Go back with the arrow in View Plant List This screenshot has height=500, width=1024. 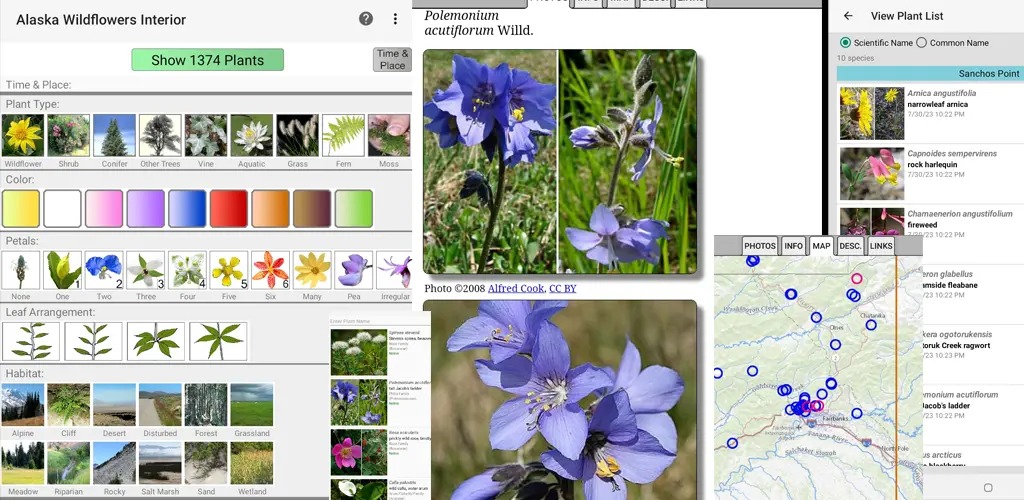tap(848, 16)
